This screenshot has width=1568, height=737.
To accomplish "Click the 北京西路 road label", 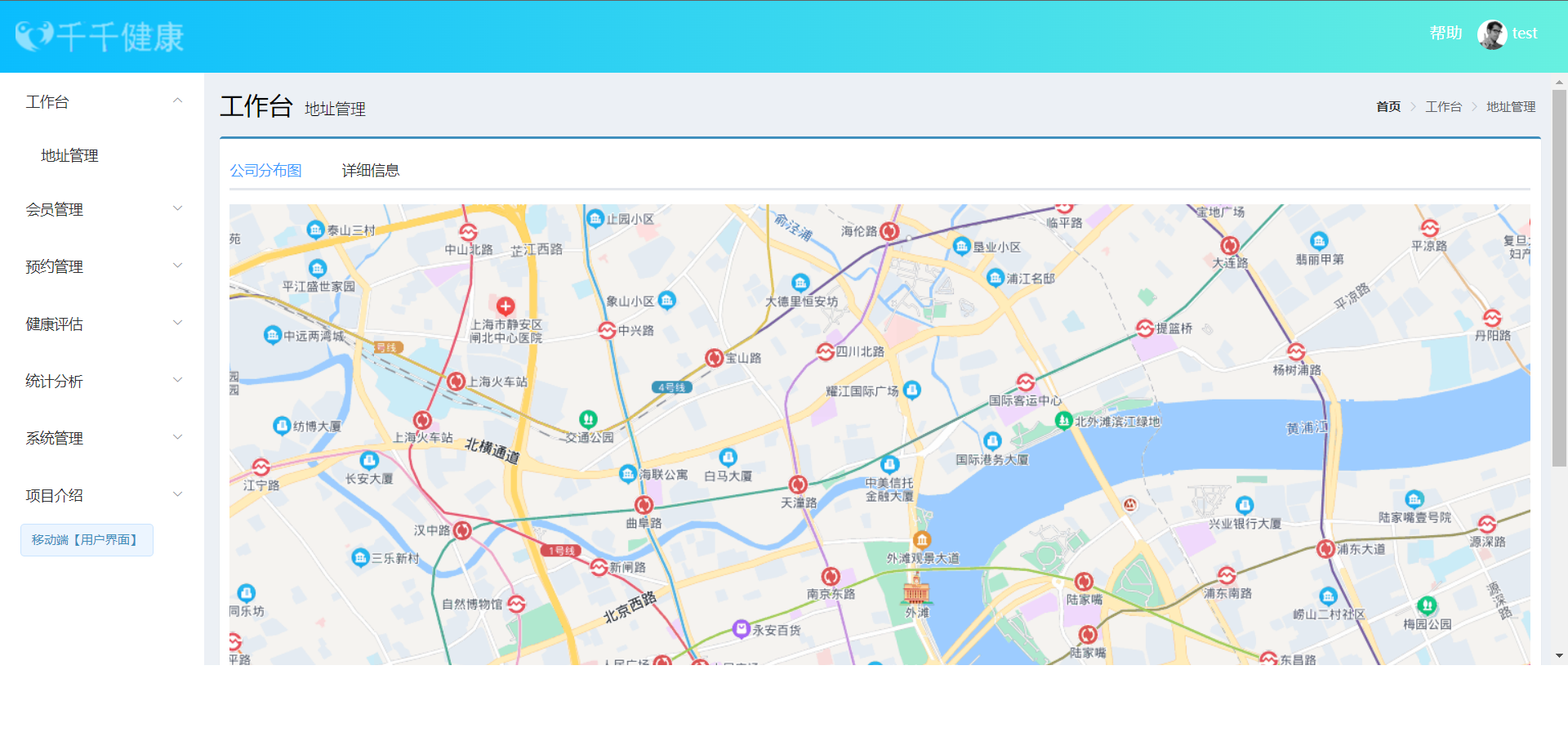I will tap(630, 607).
